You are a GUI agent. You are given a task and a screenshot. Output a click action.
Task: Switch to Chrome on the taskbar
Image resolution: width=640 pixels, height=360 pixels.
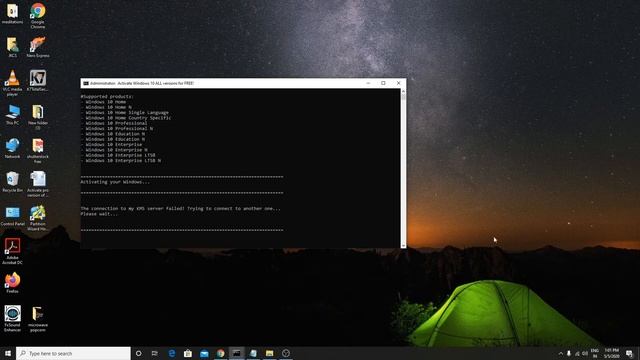click(220, 353)
